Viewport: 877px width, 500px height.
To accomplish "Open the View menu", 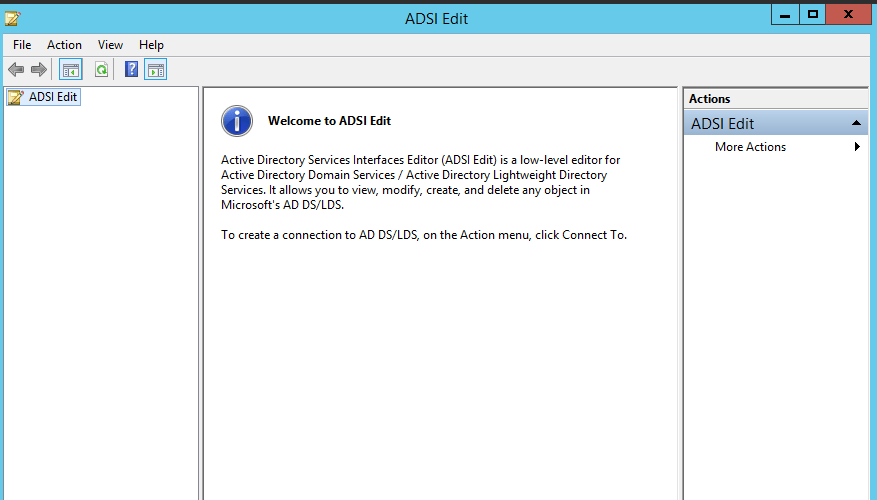I will [110, 45].
